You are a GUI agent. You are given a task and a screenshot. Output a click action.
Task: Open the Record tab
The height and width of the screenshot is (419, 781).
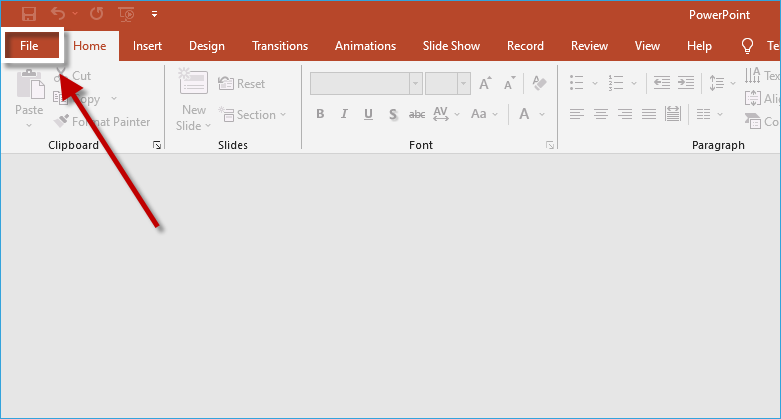point(525,46)
